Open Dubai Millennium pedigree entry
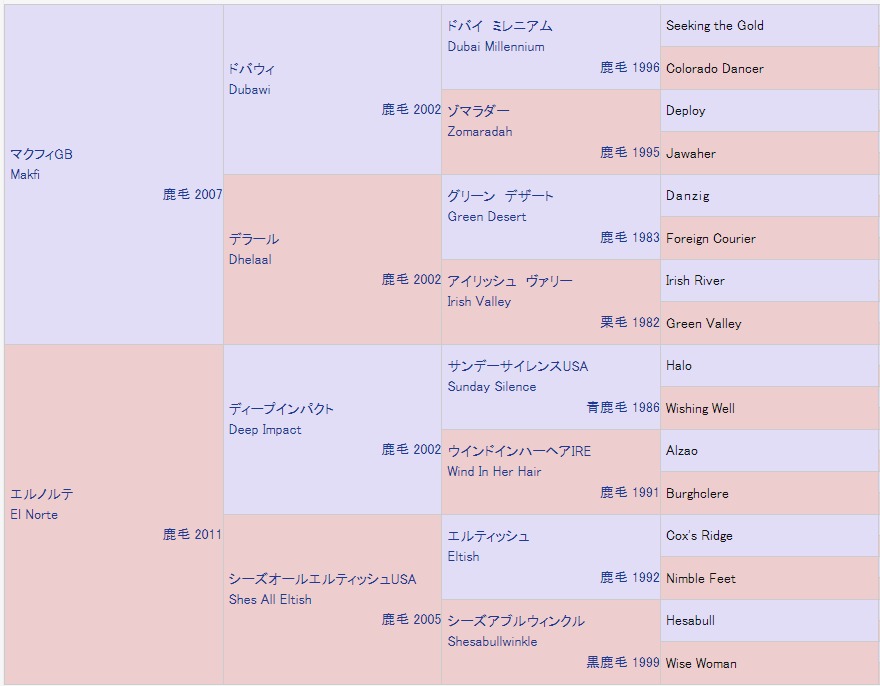 (496, 47)
